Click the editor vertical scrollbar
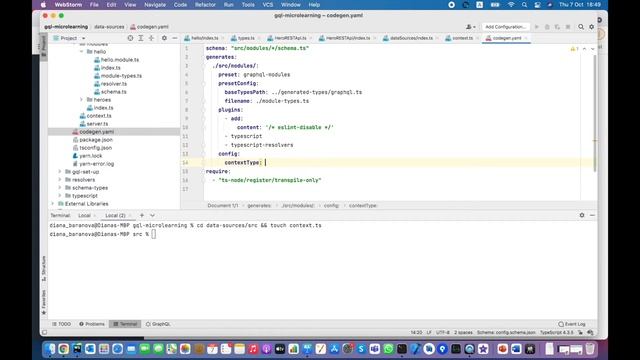 pyautogui.click(x=595, y=113)
